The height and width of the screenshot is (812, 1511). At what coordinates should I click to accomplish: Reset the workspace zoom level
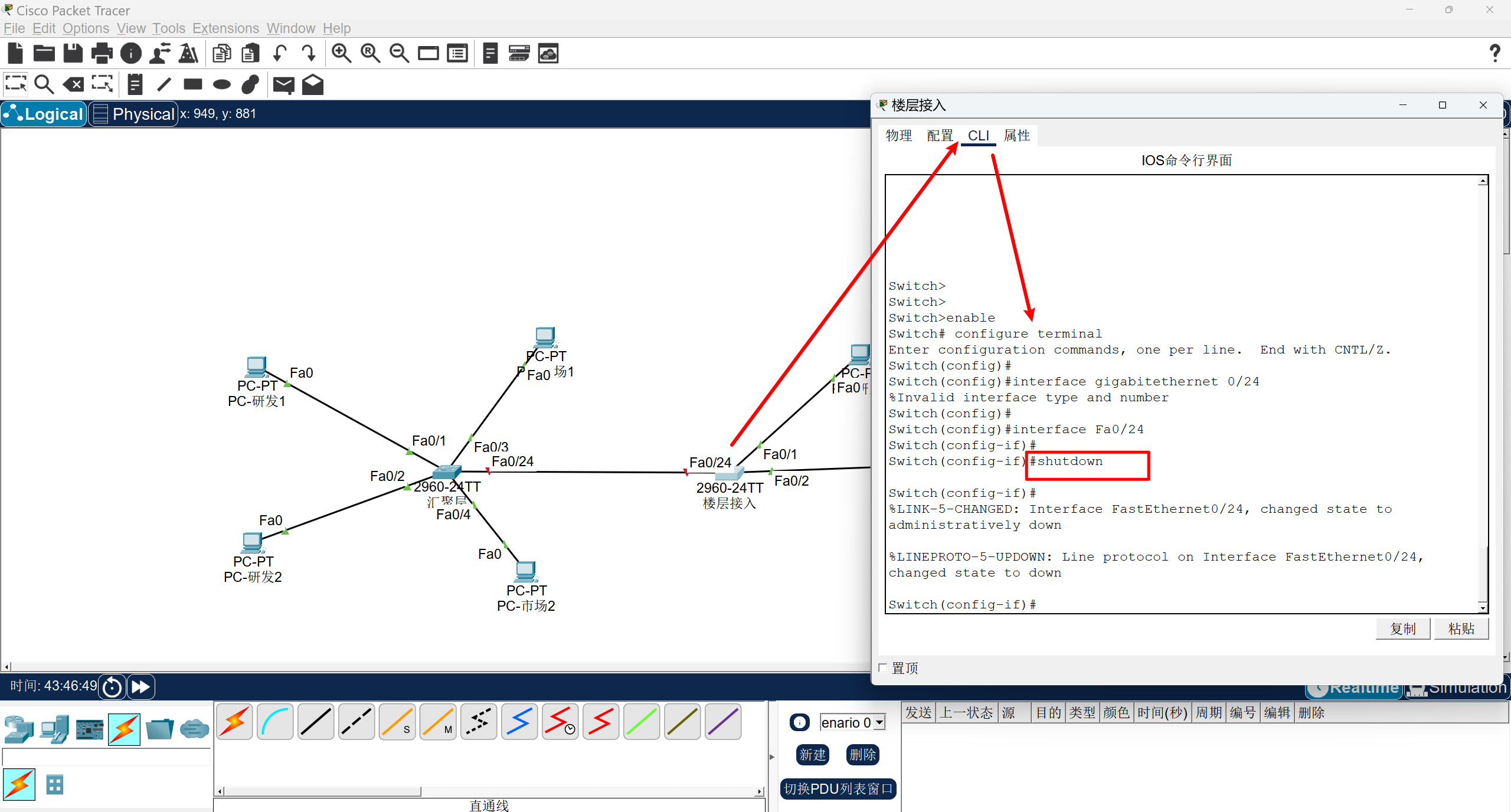(x=370, y=54)
